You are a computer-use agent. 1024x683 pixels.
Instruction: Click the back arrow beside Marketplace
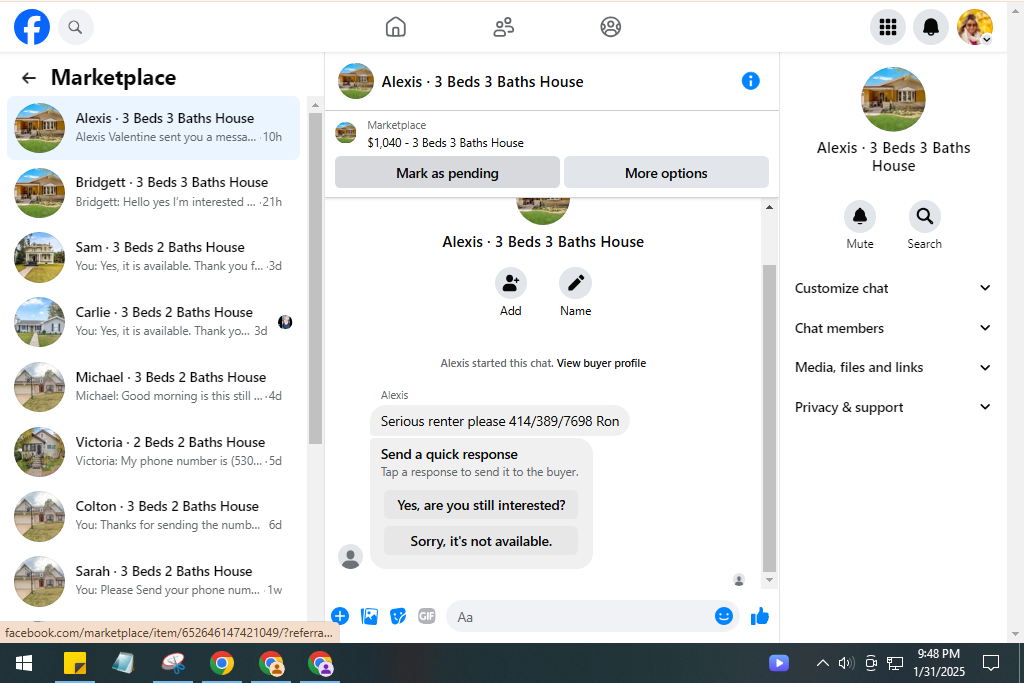pyautogui.click(x=29, y=78)
